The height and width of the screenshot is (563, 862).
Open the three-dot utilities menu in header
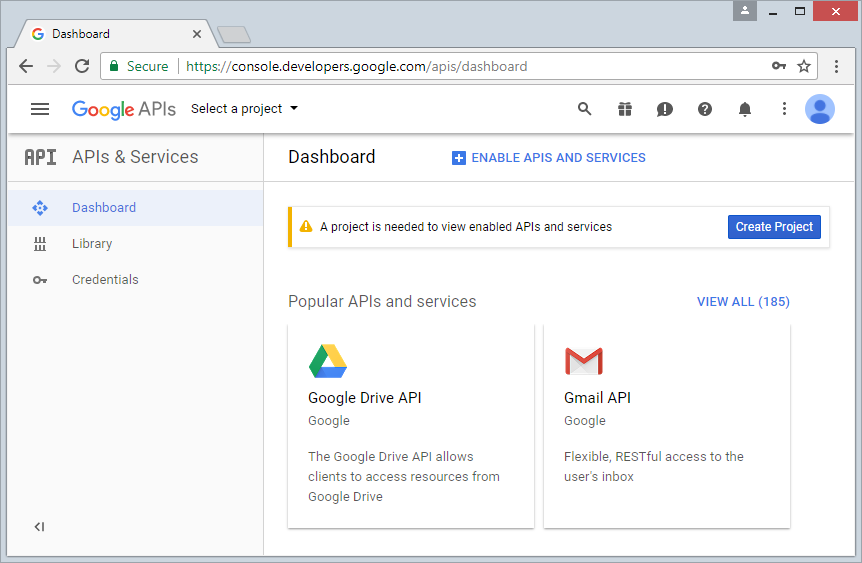(x=784, y=109)
